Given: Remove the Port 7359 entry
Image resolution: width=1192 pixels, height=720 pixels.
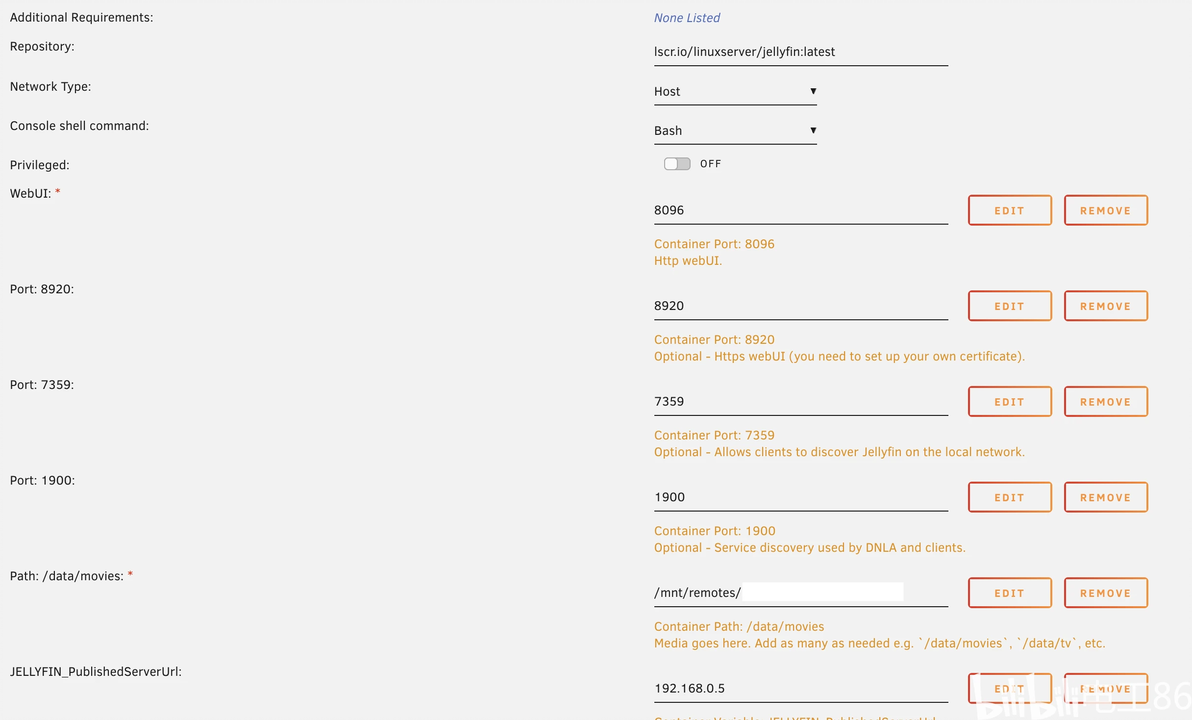Looking at the screenshot, I should coord(1105,402).
